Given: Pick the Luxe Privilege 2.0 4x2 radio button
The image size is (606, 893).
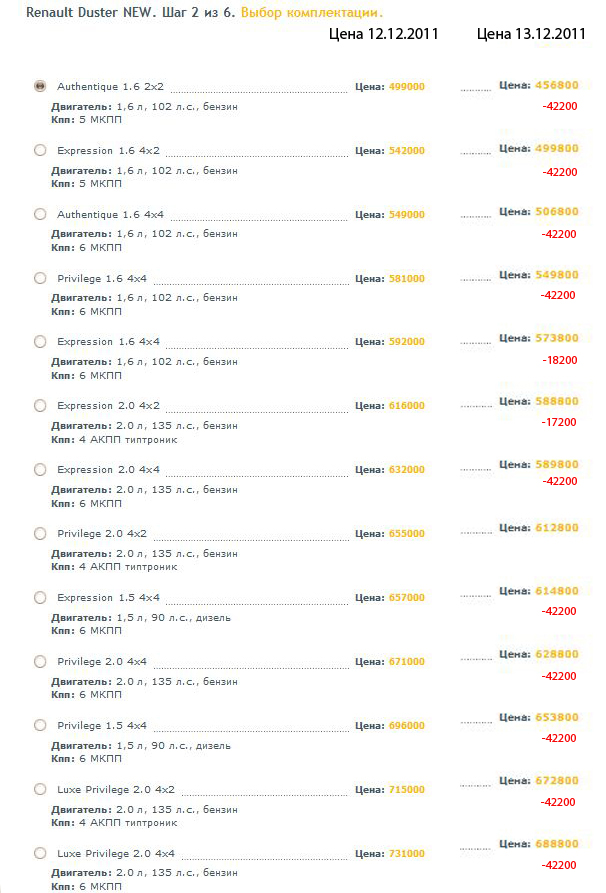Looking at the screenshot, I should (40, 789).
